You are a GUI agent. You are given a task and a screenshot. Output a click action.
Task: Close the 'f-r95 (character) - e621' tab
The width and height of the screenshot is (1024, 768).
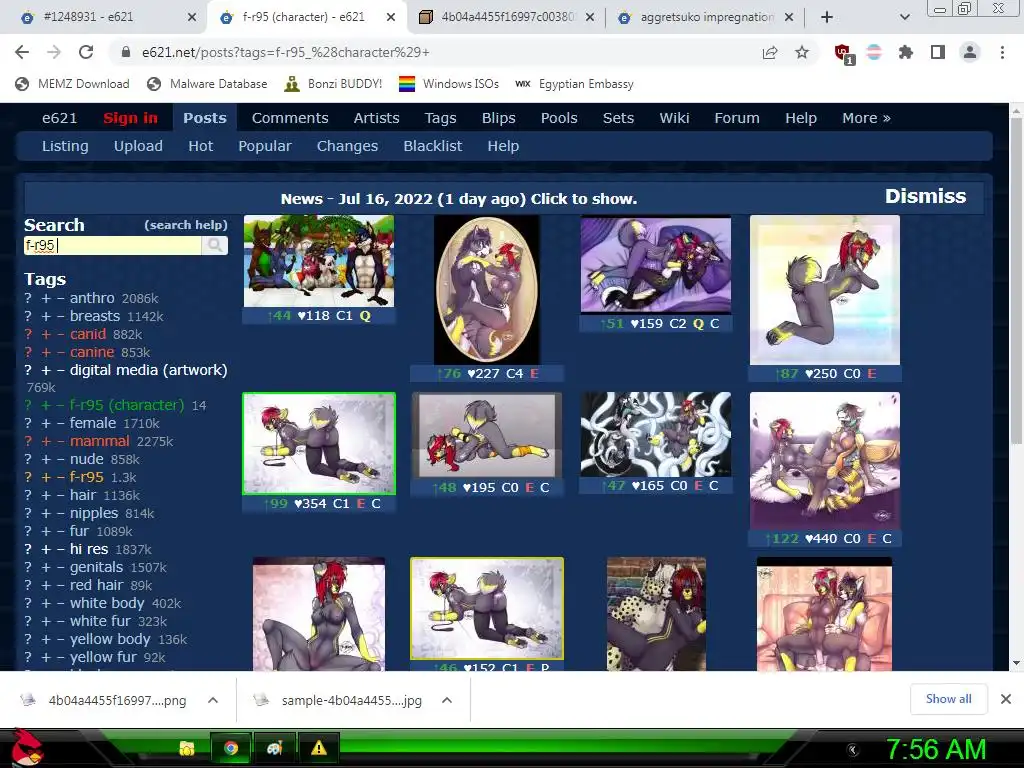coord(391,17)
